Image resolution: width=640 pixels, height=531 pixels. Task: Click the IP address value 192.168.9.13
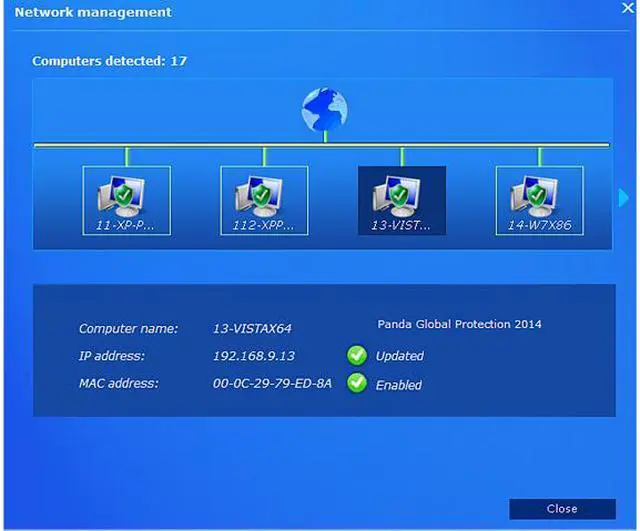(x=253, y=356)
